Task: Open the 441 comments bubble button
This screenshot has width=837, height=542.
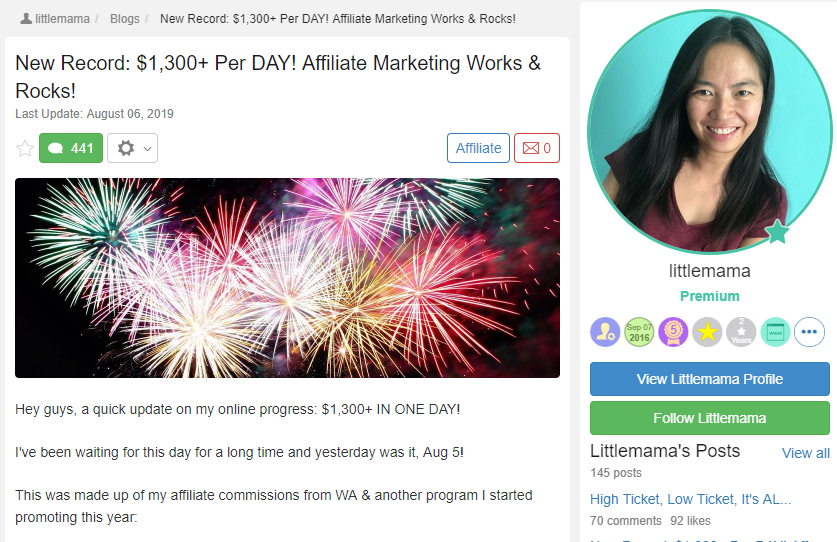Action: 71,148
